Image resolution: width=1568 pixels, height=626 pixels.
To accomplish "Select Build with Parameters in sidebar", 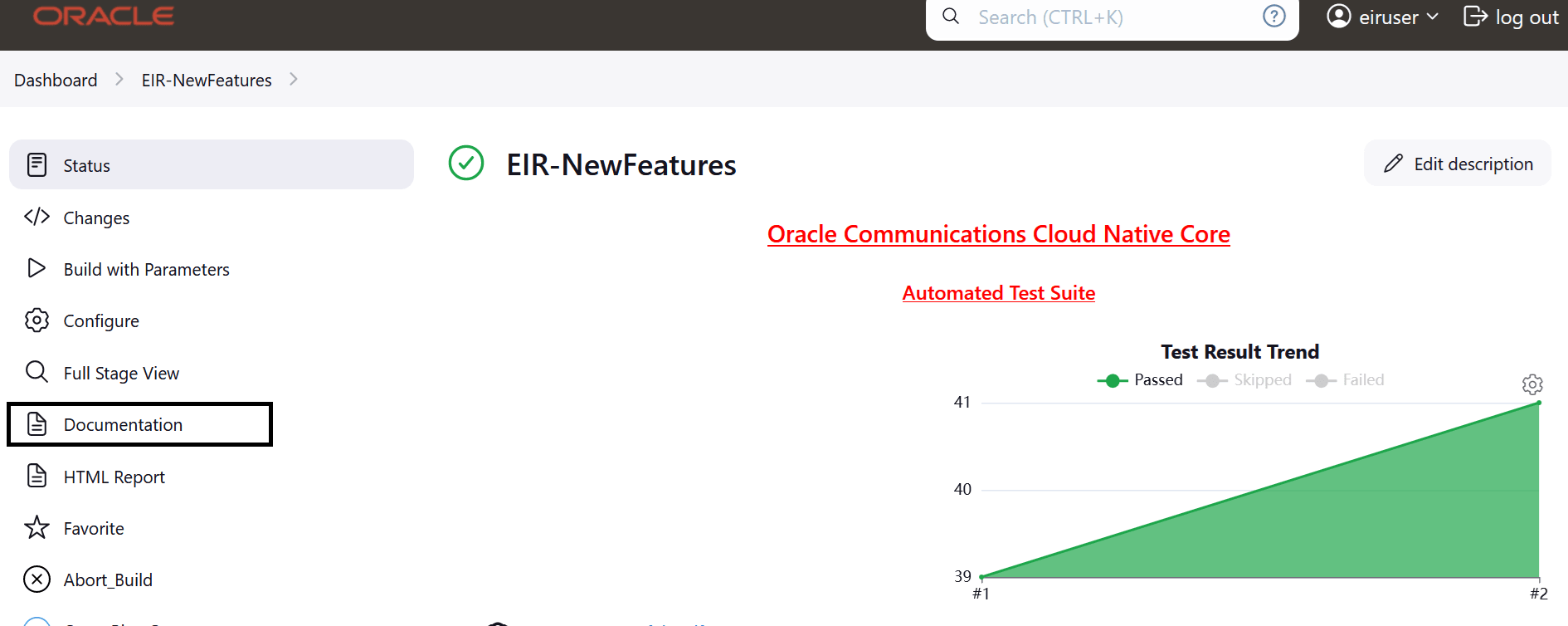I will (x=212, y=268).
